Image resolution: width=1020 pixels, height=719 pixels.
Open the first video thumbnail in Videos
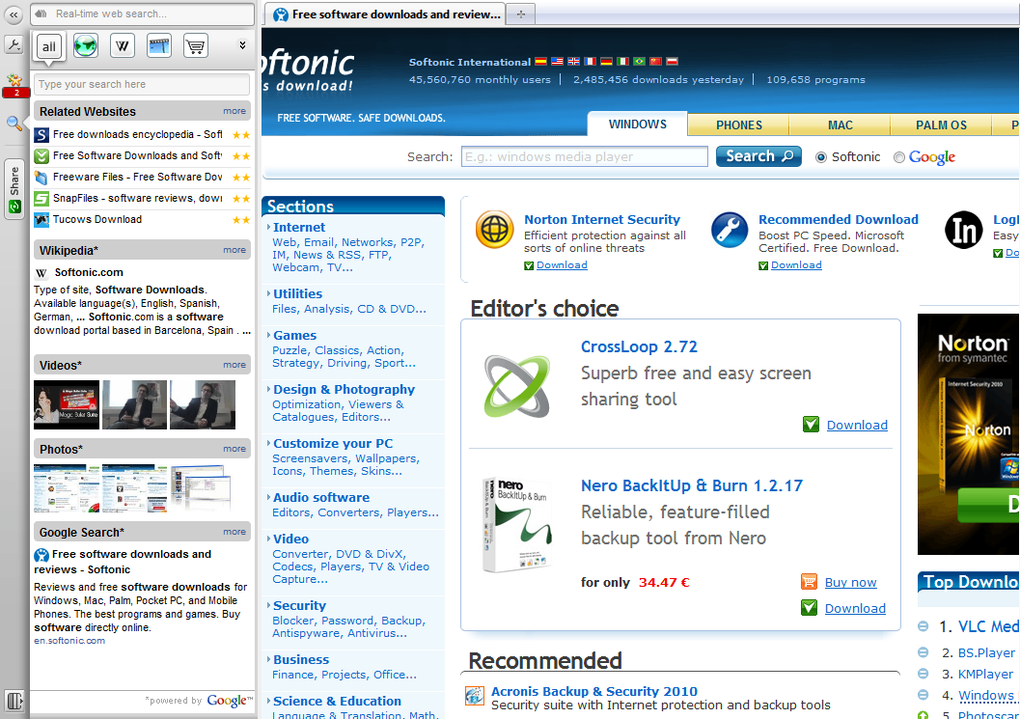point(66,405)
